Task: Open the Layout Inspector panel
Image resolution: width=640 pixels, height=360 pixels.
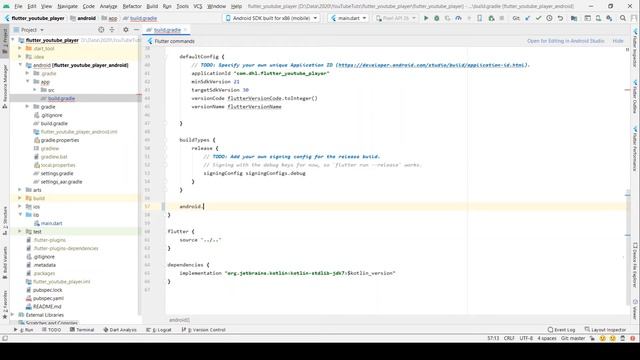Action: pos(605,330)
